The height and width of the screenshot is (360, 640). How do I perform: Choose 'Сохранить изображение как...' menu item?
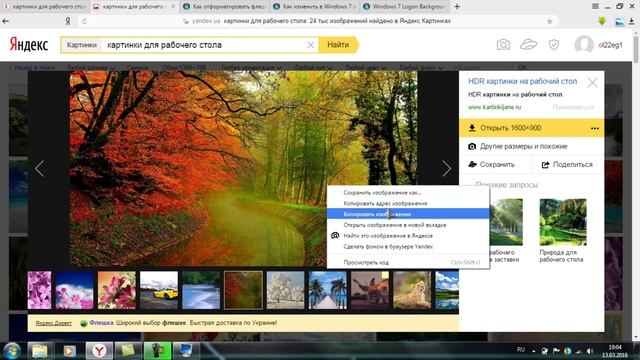coord(408,192)
